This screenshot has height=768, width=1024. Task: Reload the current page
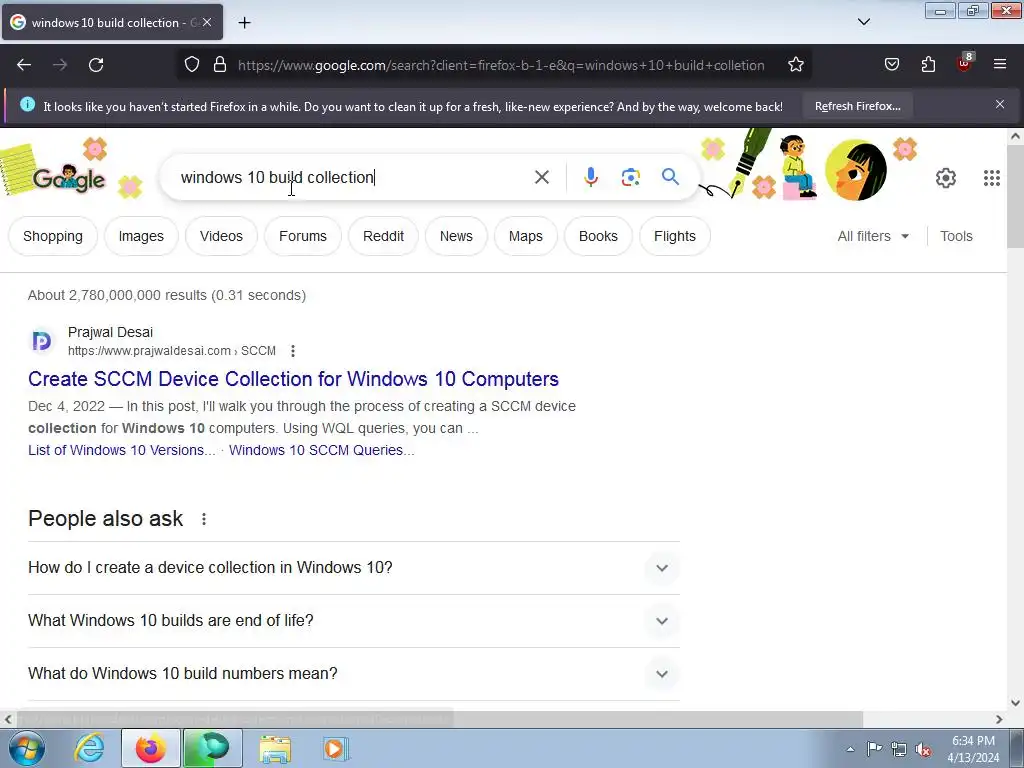tap(96, 65)
